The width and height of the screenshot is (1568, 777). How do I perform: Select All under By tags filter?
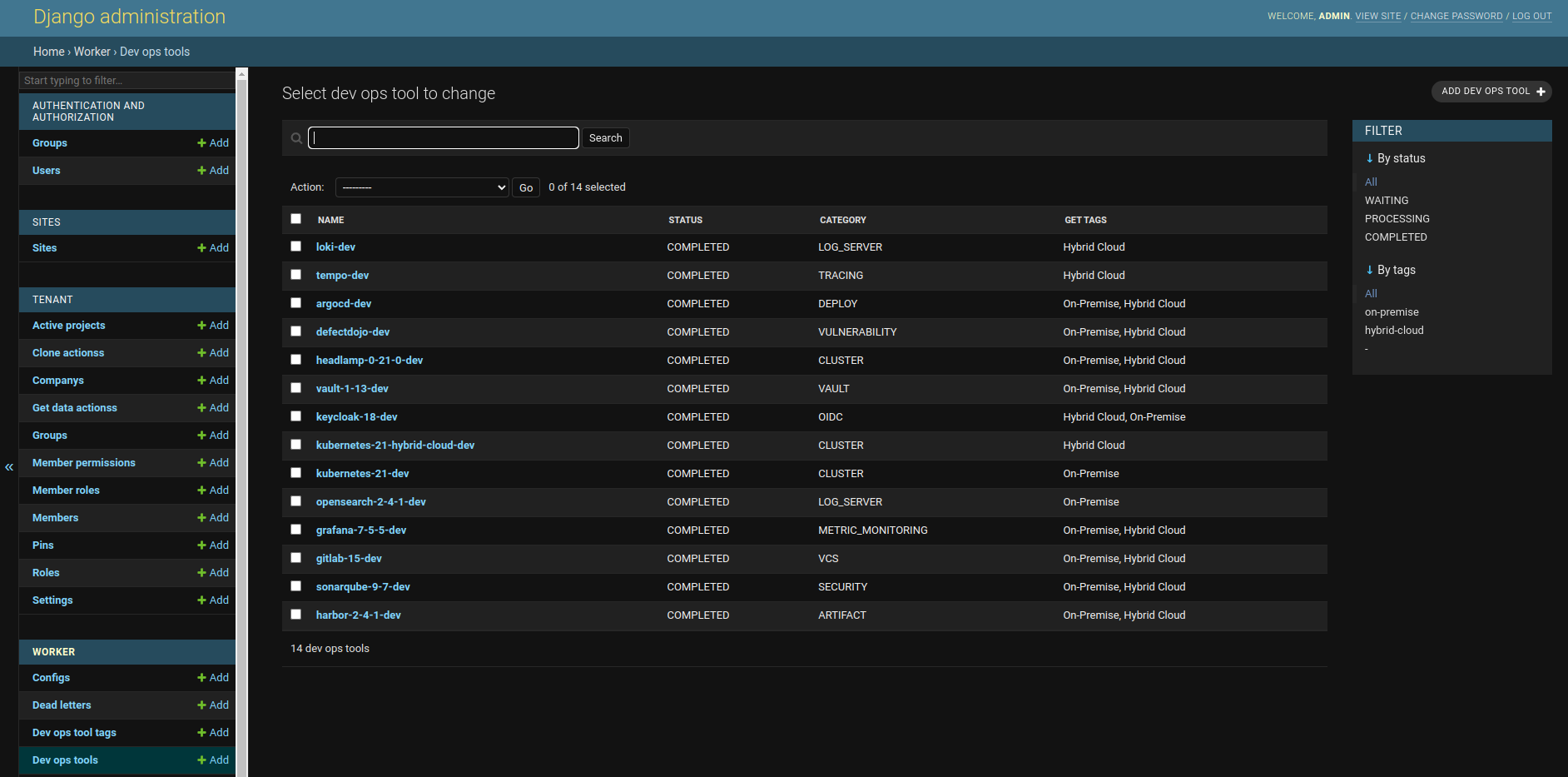click(1371, 294)
